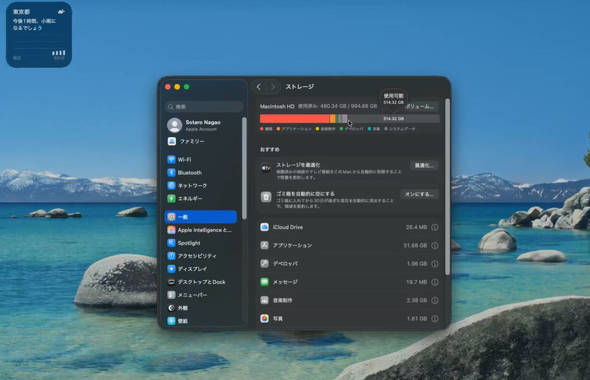590x380 pixels.
Task: Click the main pane vertical scrollbar
Action: coord(447,187)
